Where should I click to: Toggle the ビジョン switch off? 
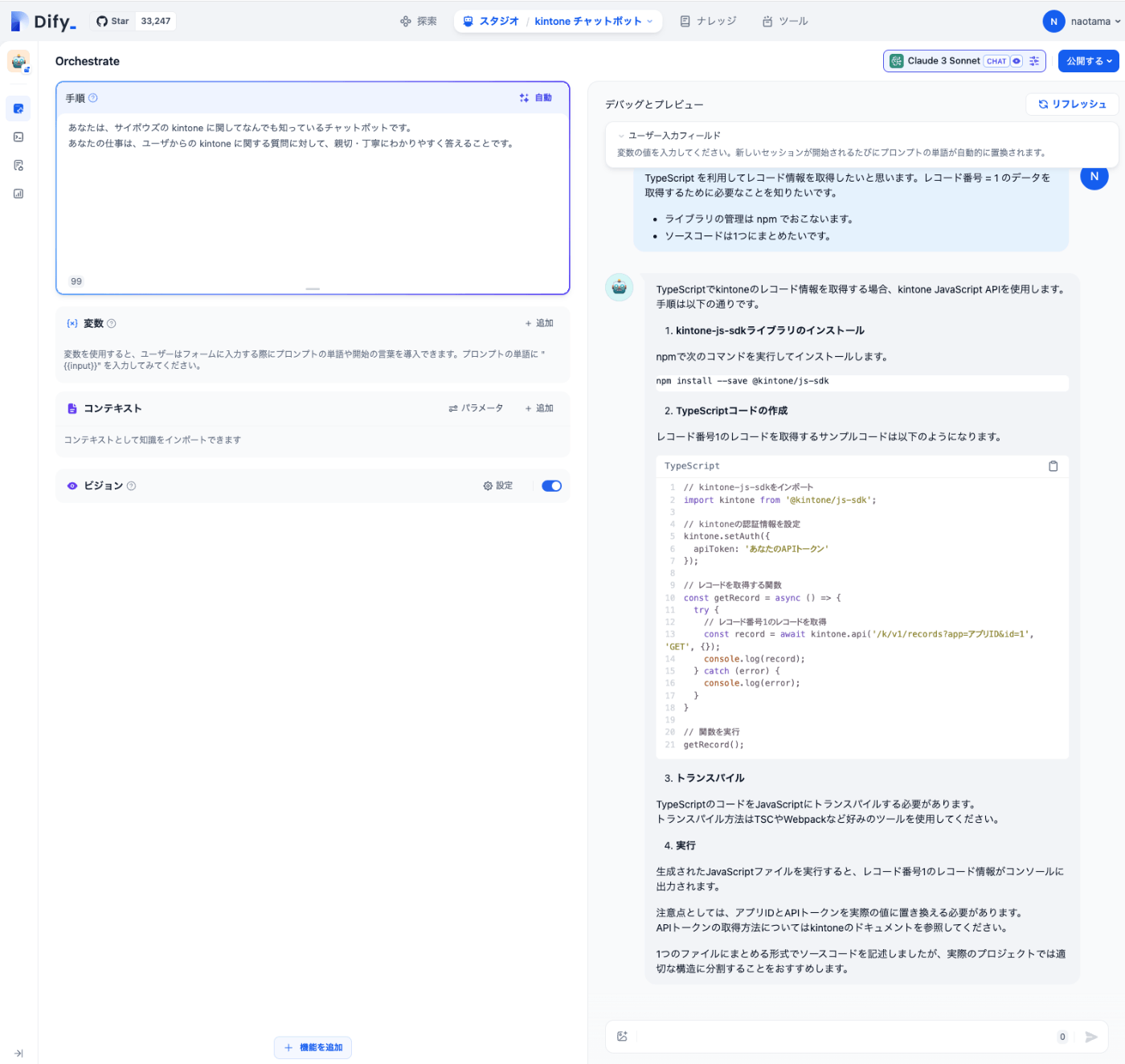coord(551,486)
